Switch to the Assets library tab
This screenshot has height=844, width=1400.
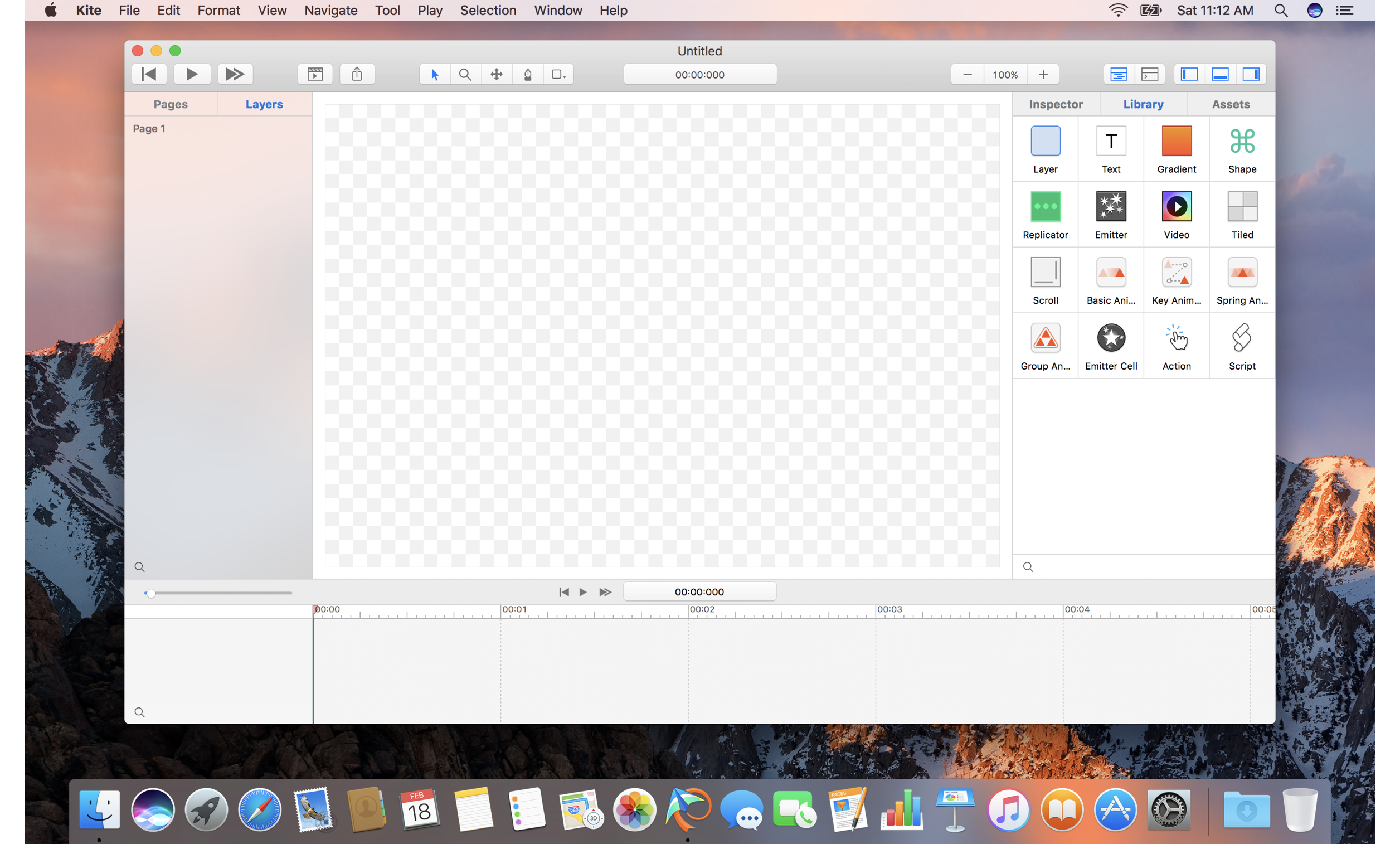(1230, 104)
